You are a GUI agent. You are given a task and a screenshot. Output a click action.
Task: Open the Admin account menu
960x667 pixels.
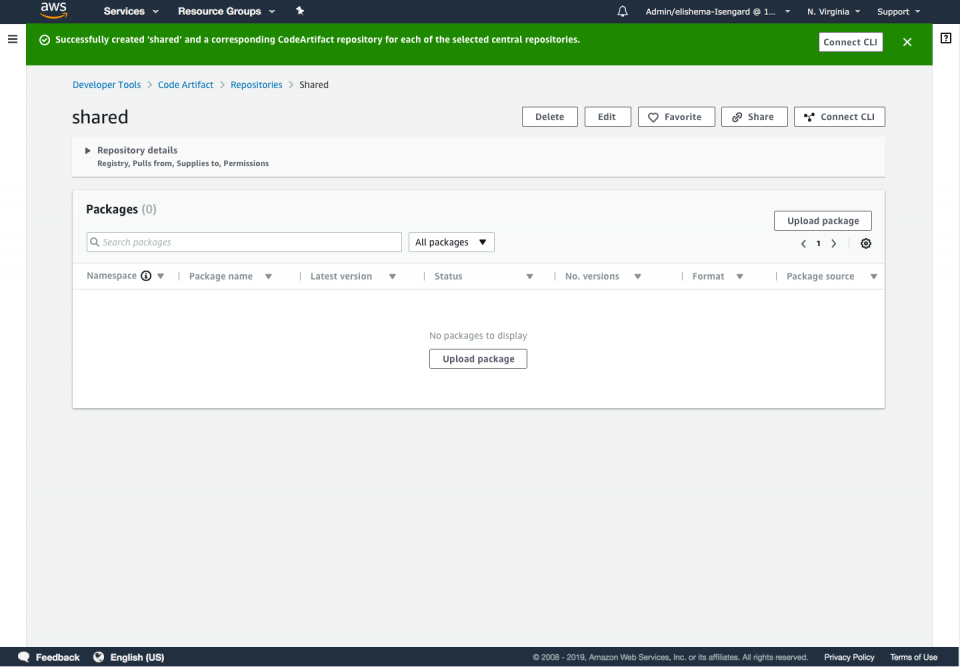point(718,12)
